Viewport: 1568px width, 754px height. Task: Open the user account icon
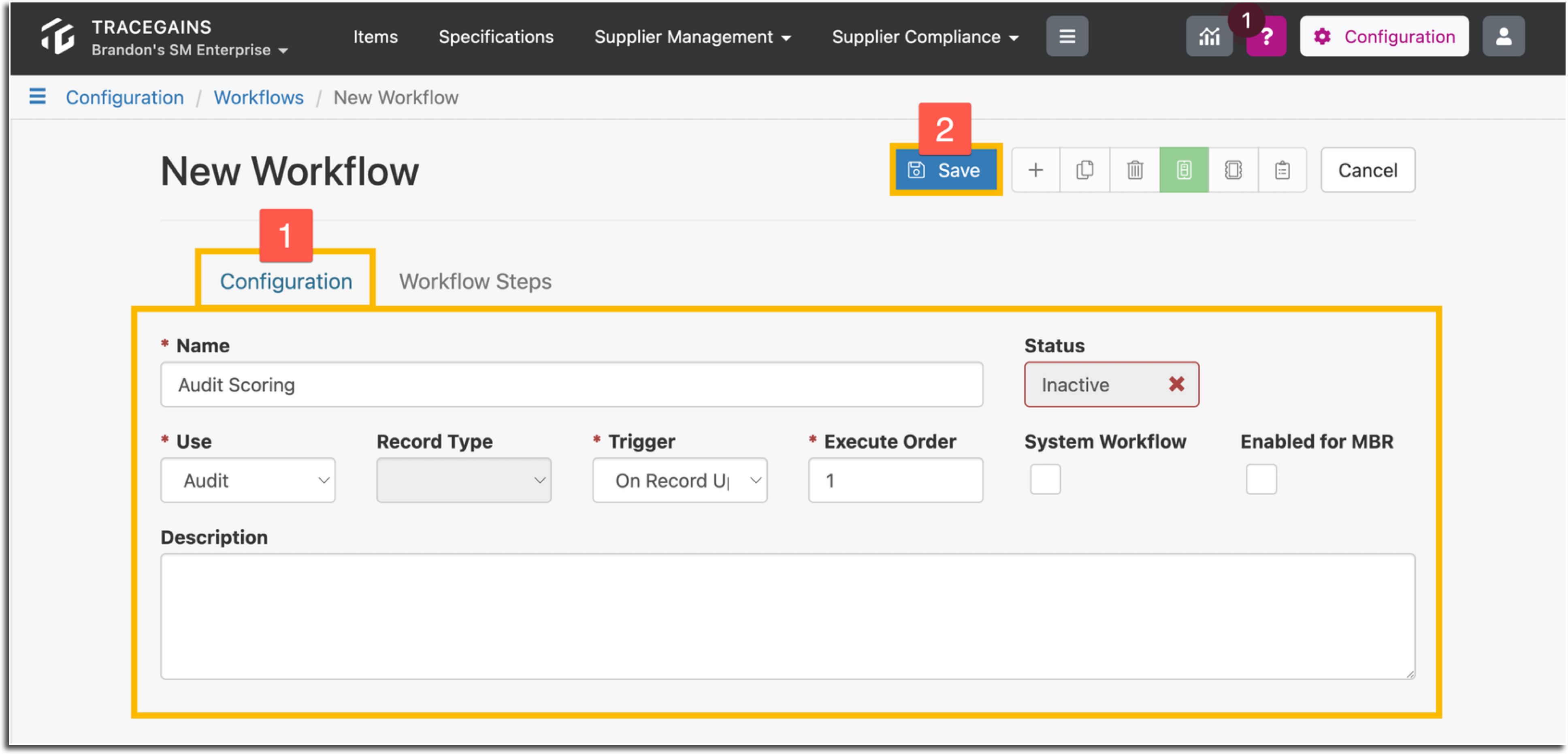[x=1503, y=36]
